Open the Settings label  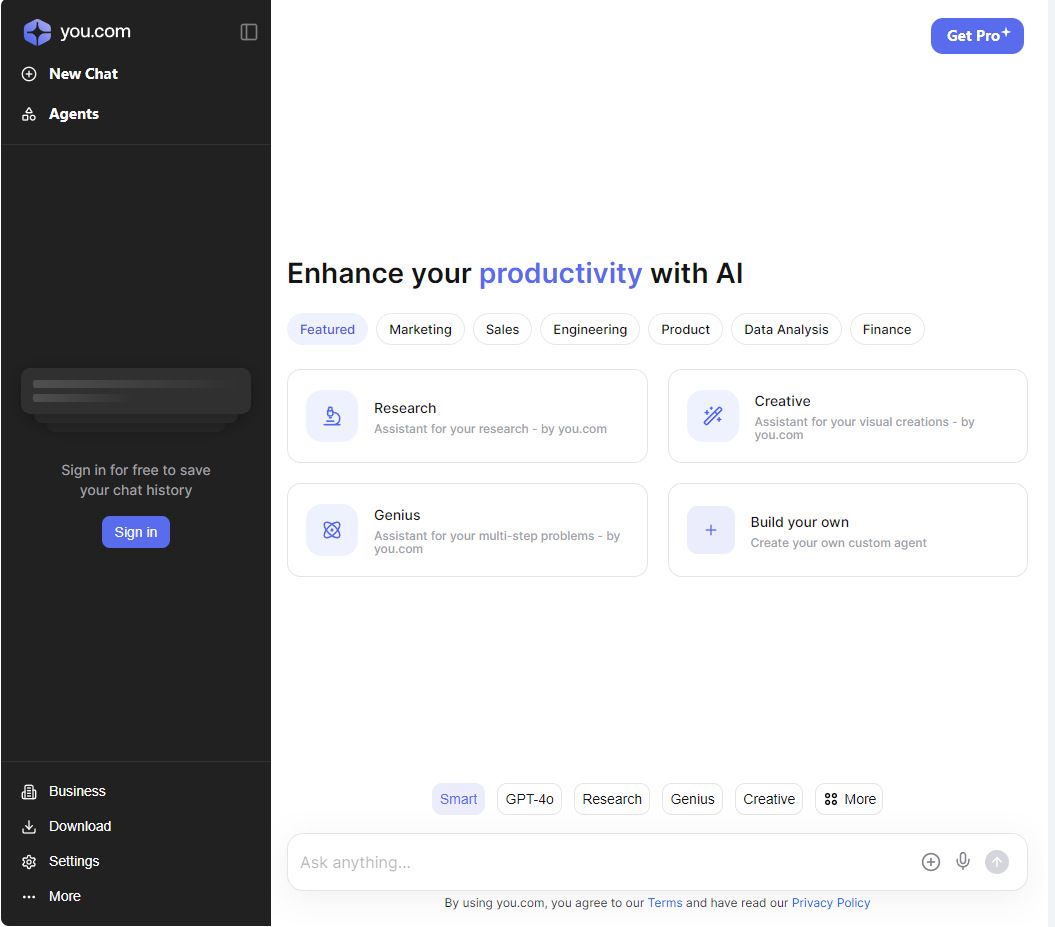click(74, 862)
